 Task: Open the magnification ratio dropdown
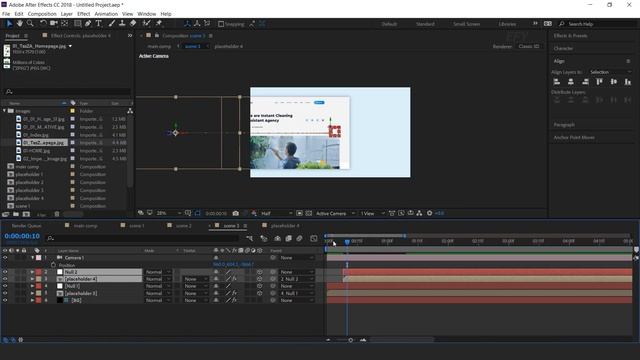[x=169, y=213]
